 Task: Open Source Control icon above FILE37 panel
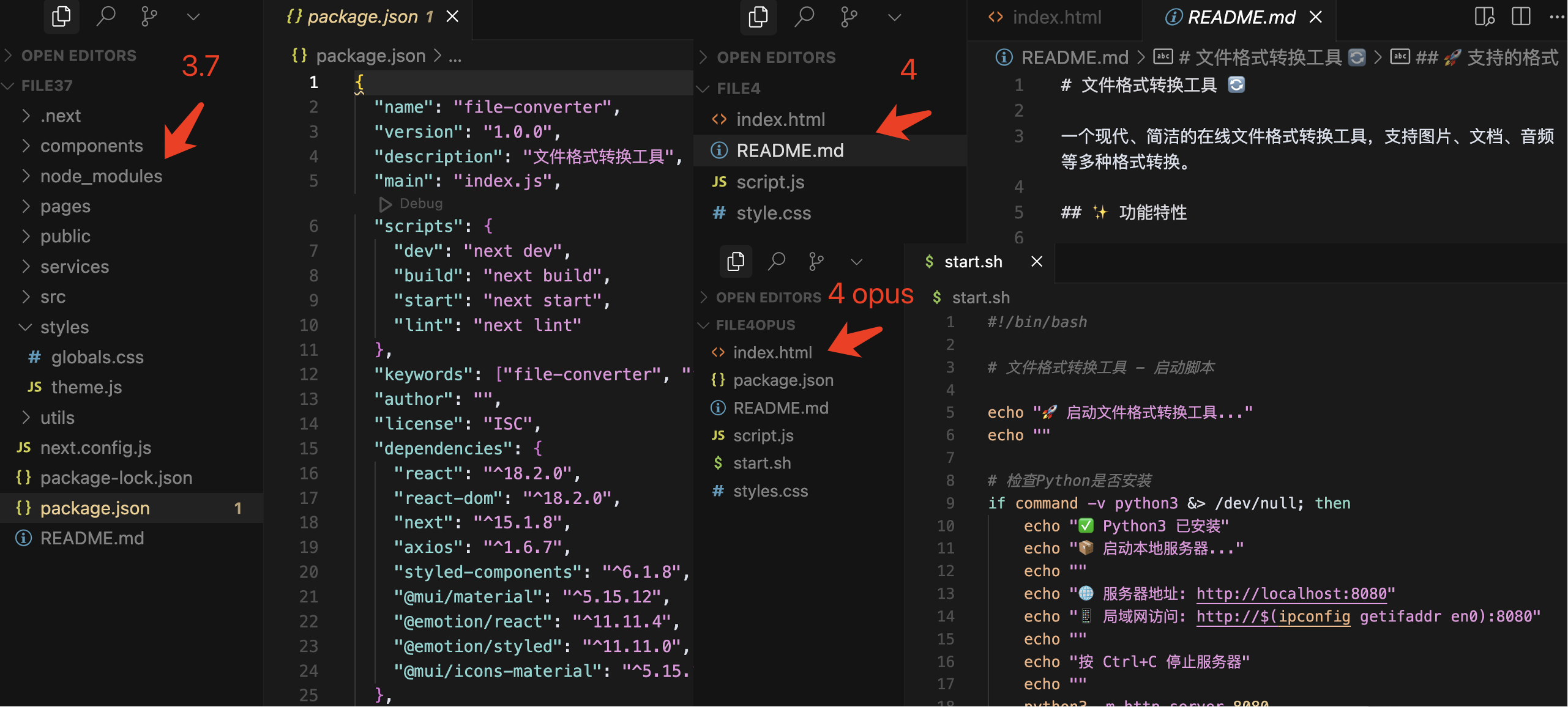coord(149,17)
